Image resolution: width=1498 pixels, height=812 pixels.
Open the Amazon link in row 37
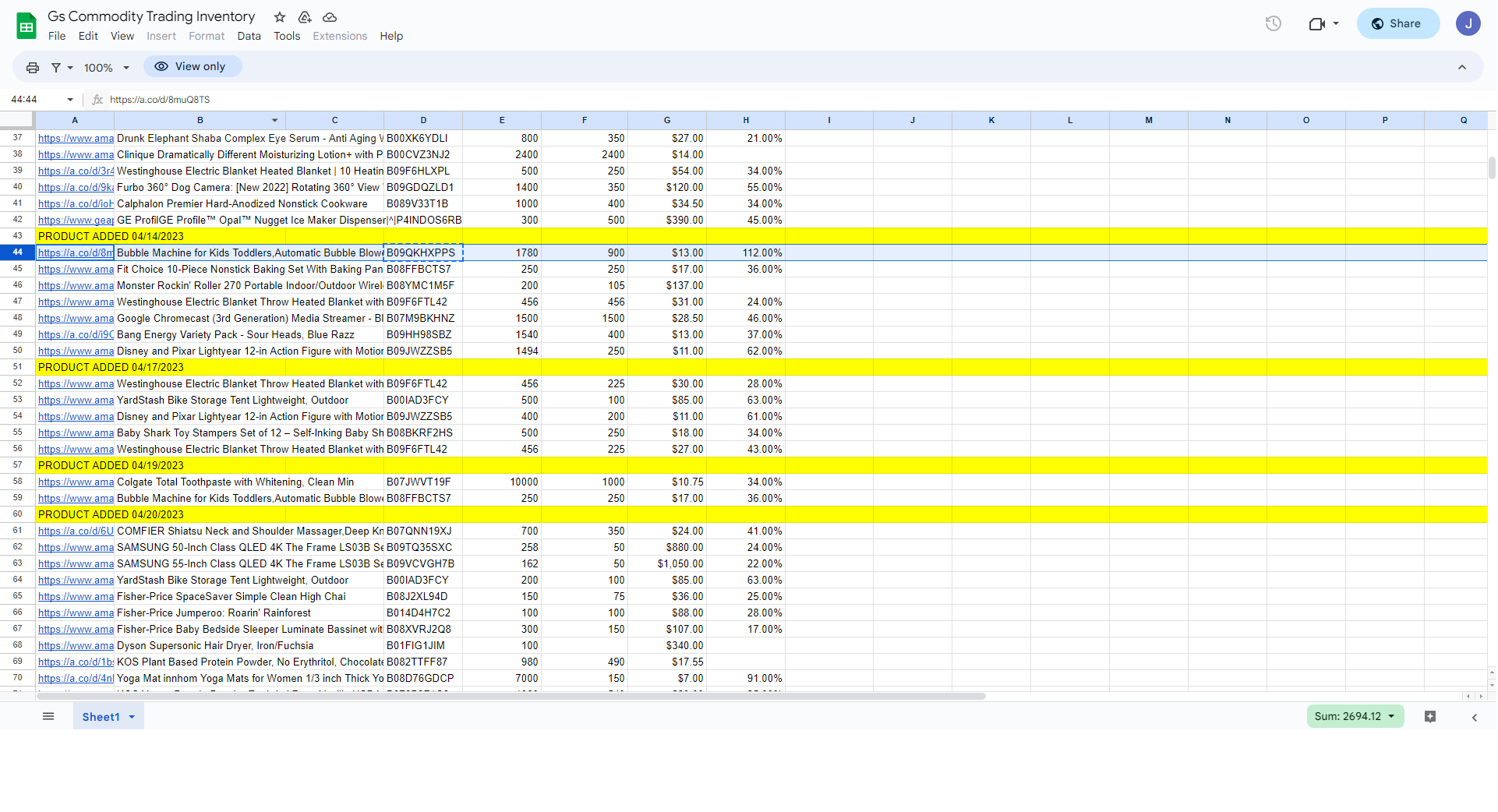tap(76, 139)
